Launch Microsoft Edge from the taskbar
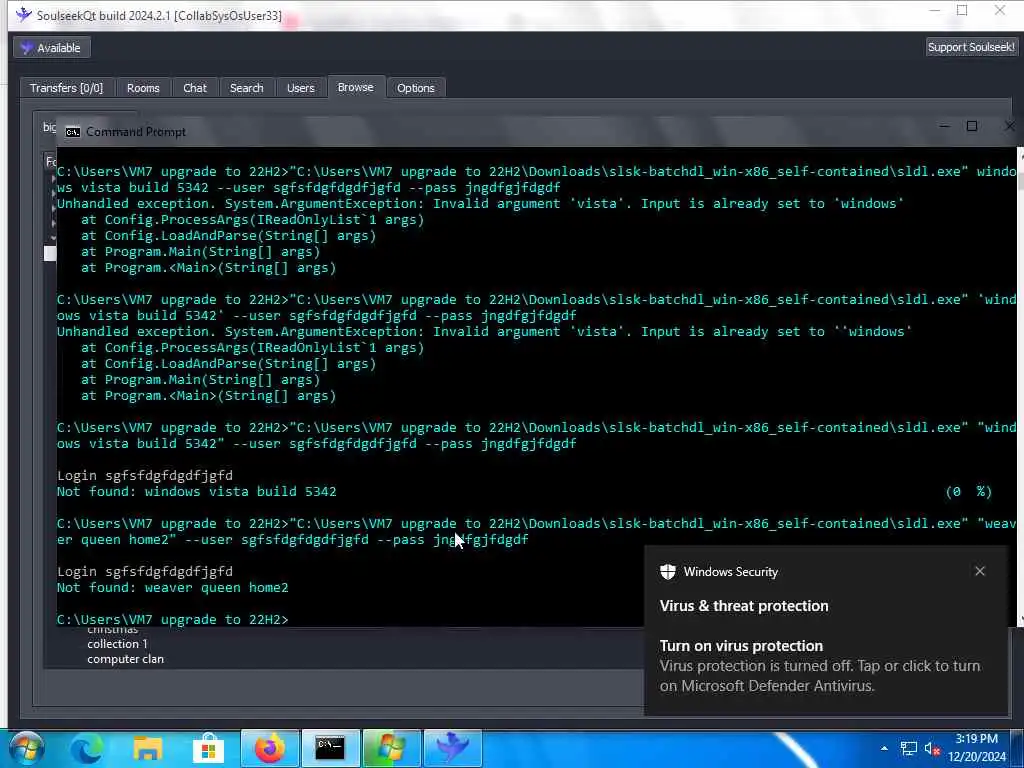Screen dimensions: 1024x768 coord(88,748)
